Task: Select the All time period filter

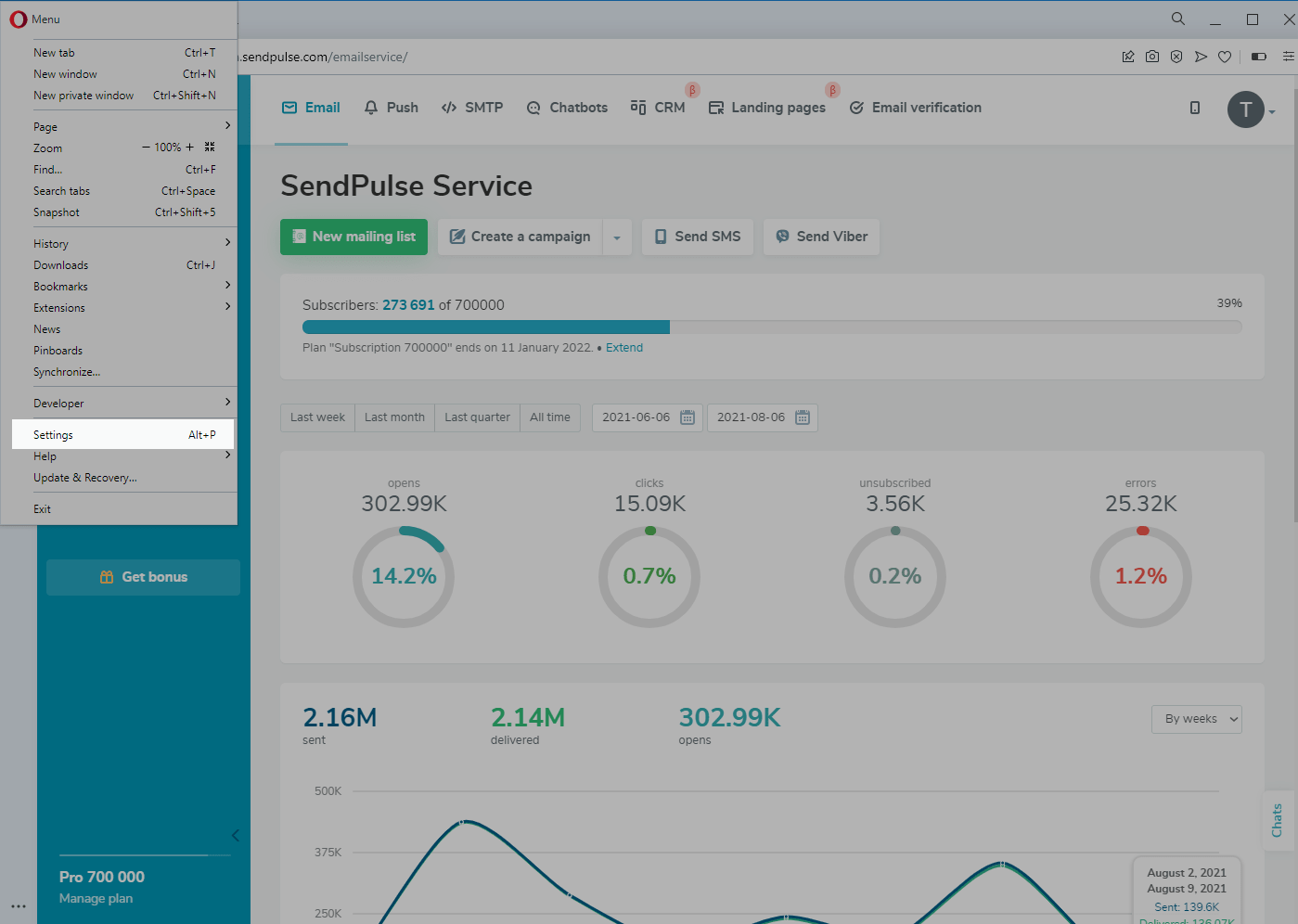Action: (x=549, y=417)
